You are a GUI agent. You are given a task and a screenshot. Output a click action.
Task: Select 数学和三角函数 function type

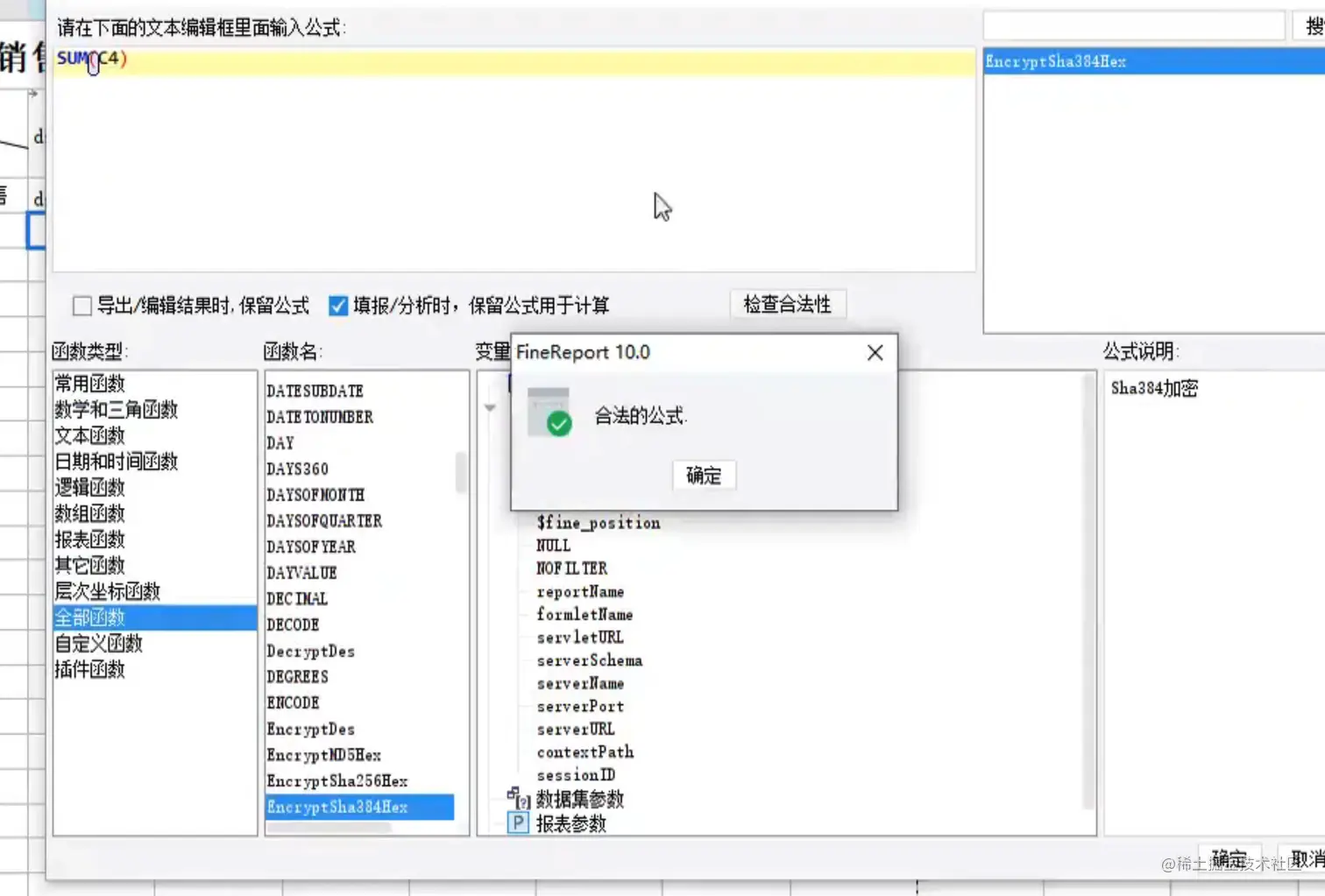(154, 409)
